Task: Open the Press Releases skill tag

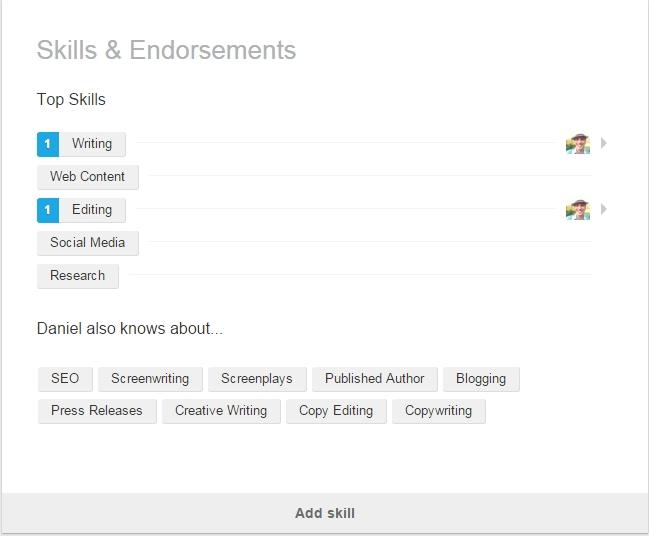Action: (97, 411)
